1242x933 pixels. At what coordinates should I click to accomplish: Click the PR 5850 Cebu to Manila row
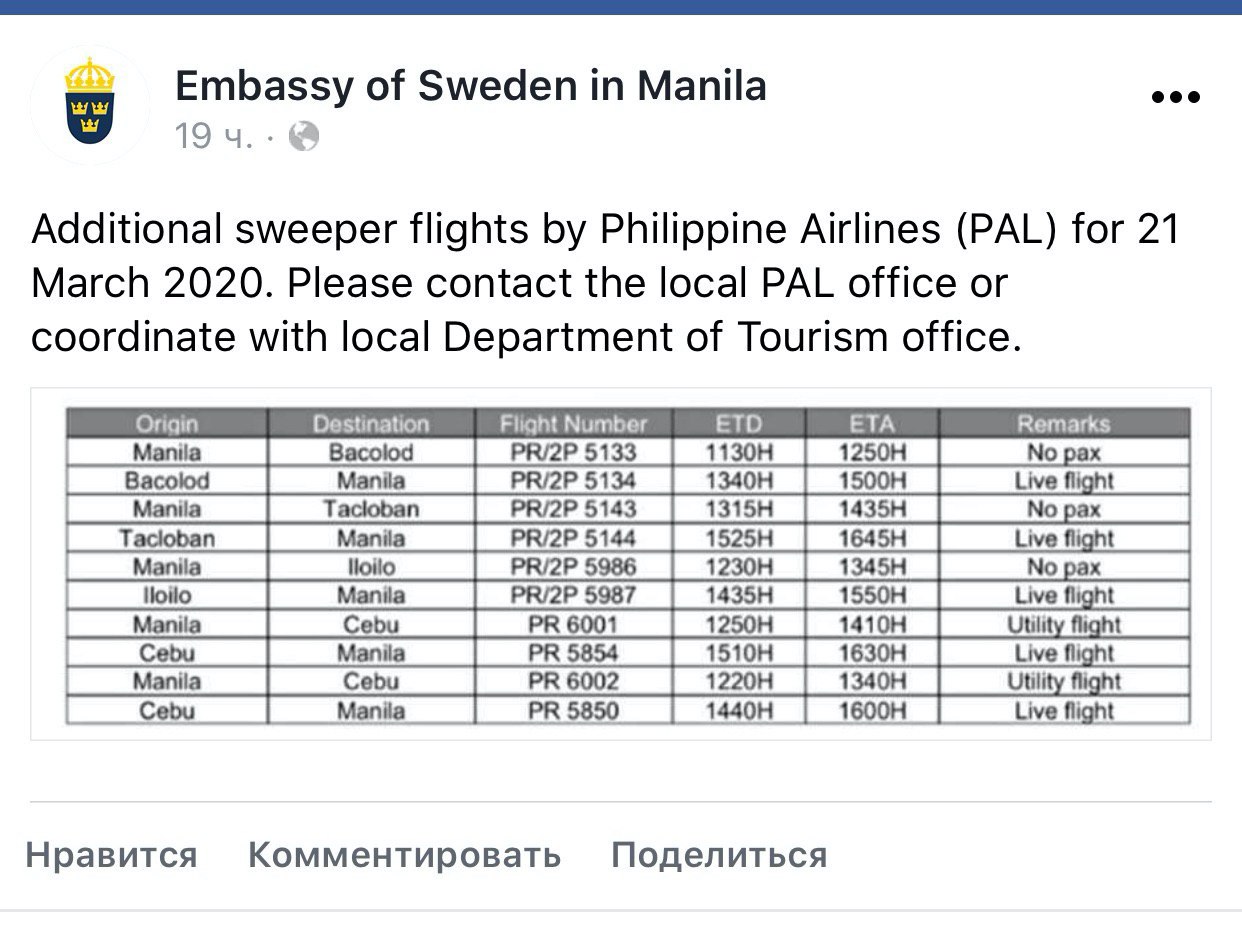(x=629, y=711)
